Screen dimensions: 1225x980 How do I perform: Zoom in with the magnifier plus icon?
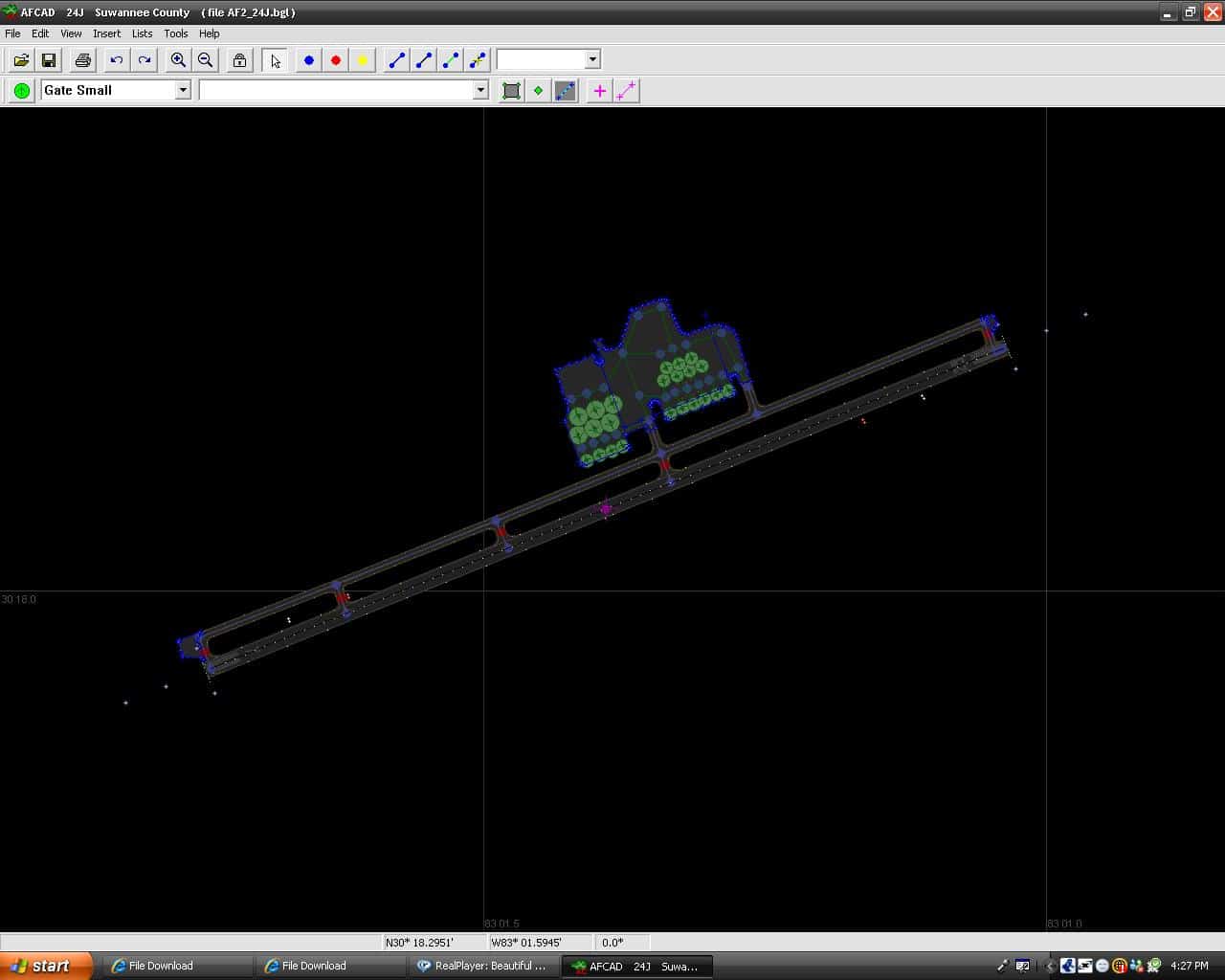[178, 60]
